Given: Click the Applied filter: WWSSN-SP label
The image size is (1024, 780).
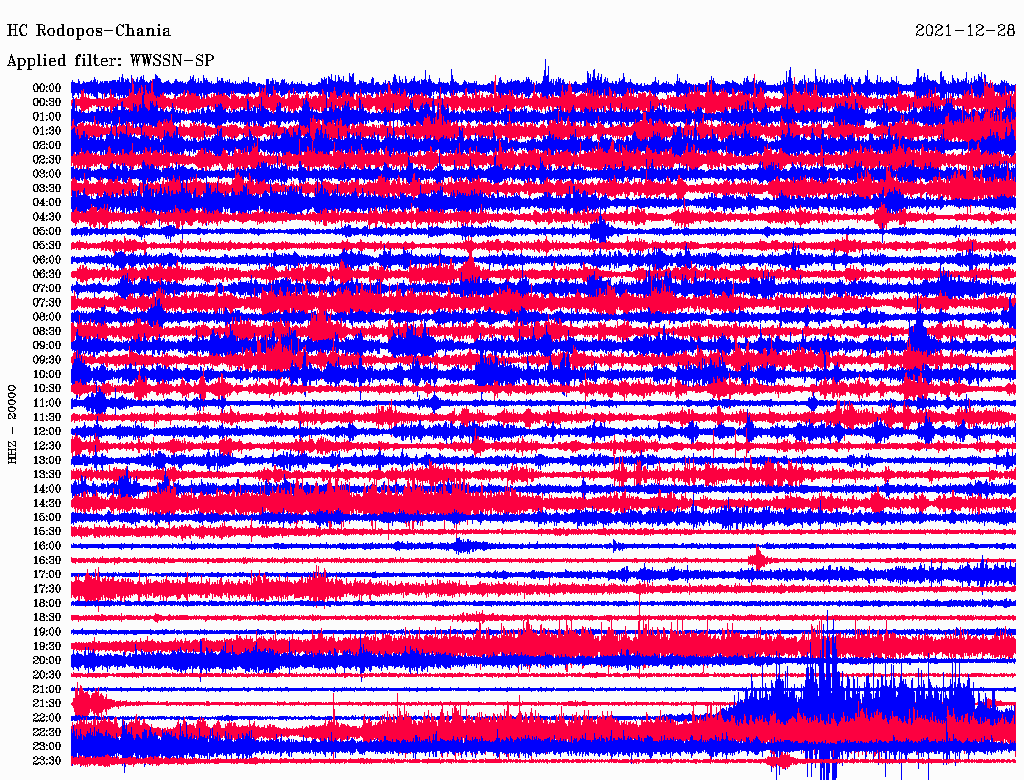Looking at the screenshot, I should tap(110, 61).
